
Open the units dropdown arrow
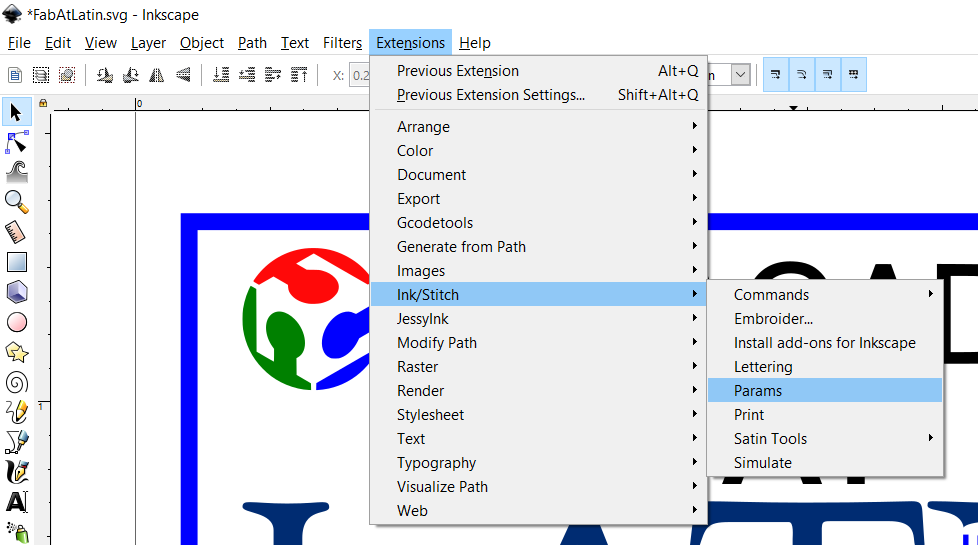pyautogui.click(x=740, y=75)
